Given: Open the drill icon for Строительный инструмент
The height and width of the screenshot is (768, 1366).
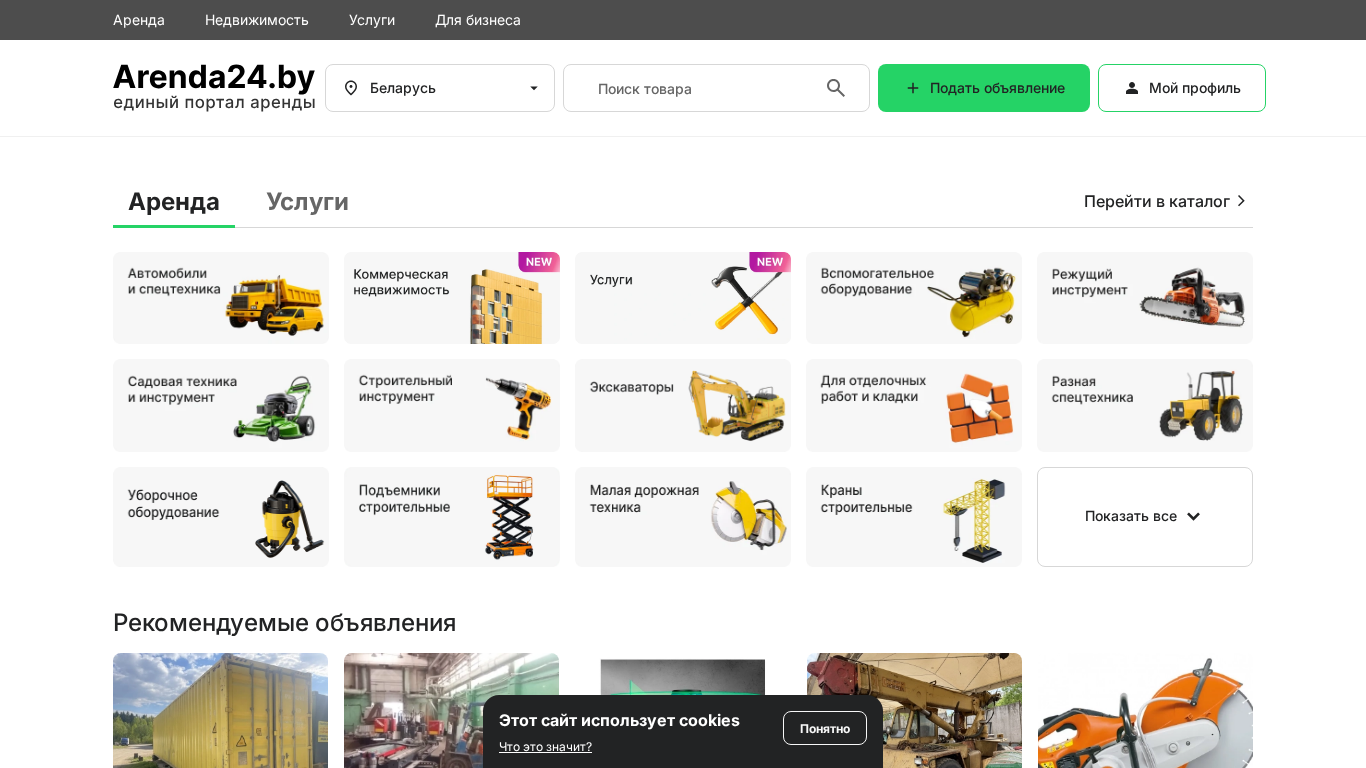Looking at the screenshot, I should click(x=518, y=407).
